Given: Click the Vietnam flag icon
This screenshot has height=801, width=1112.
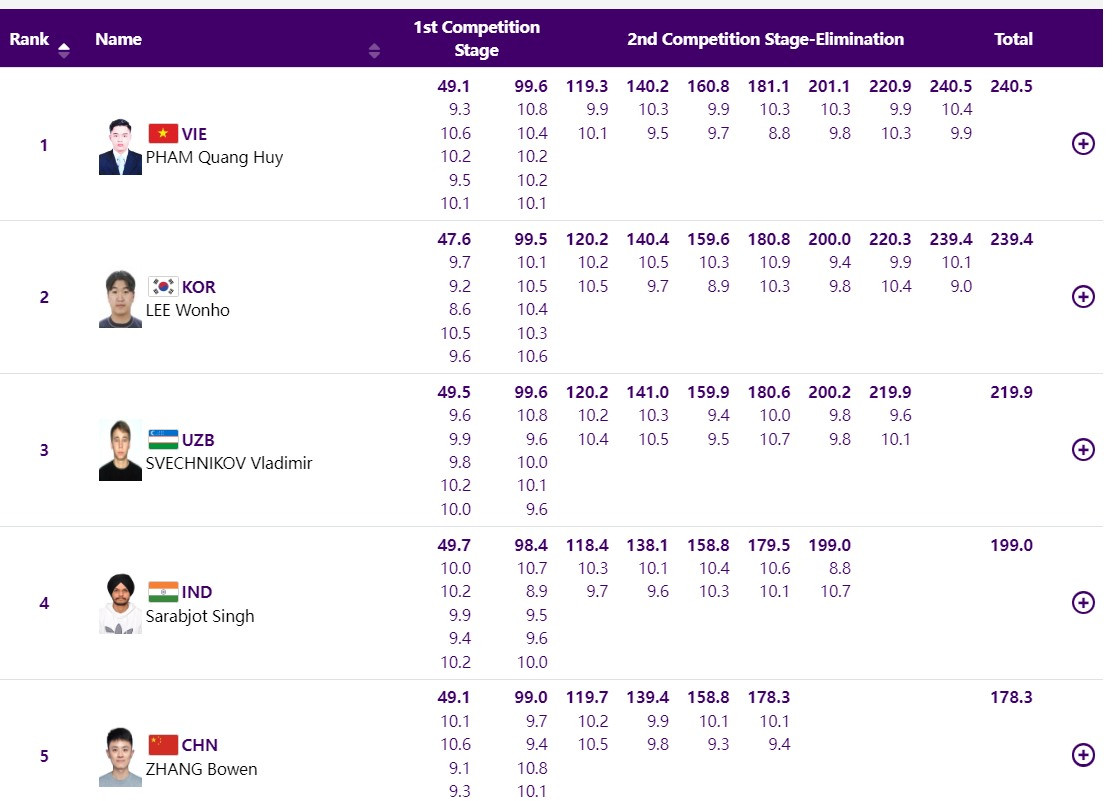Looking at the screenshot, I should [163, 134].
